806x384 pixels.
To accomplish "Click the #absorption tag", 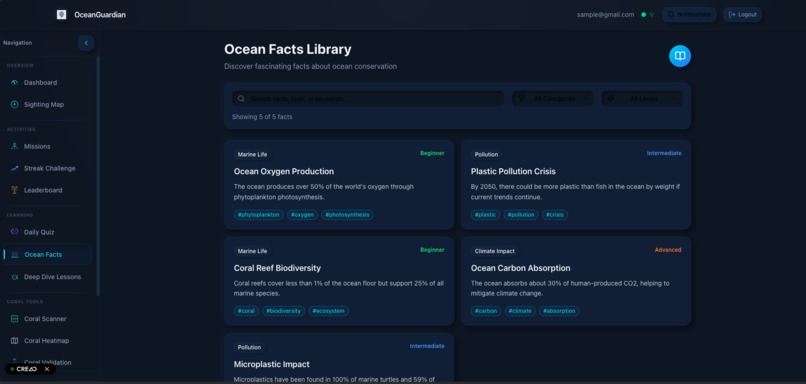I will click(559, 311).
